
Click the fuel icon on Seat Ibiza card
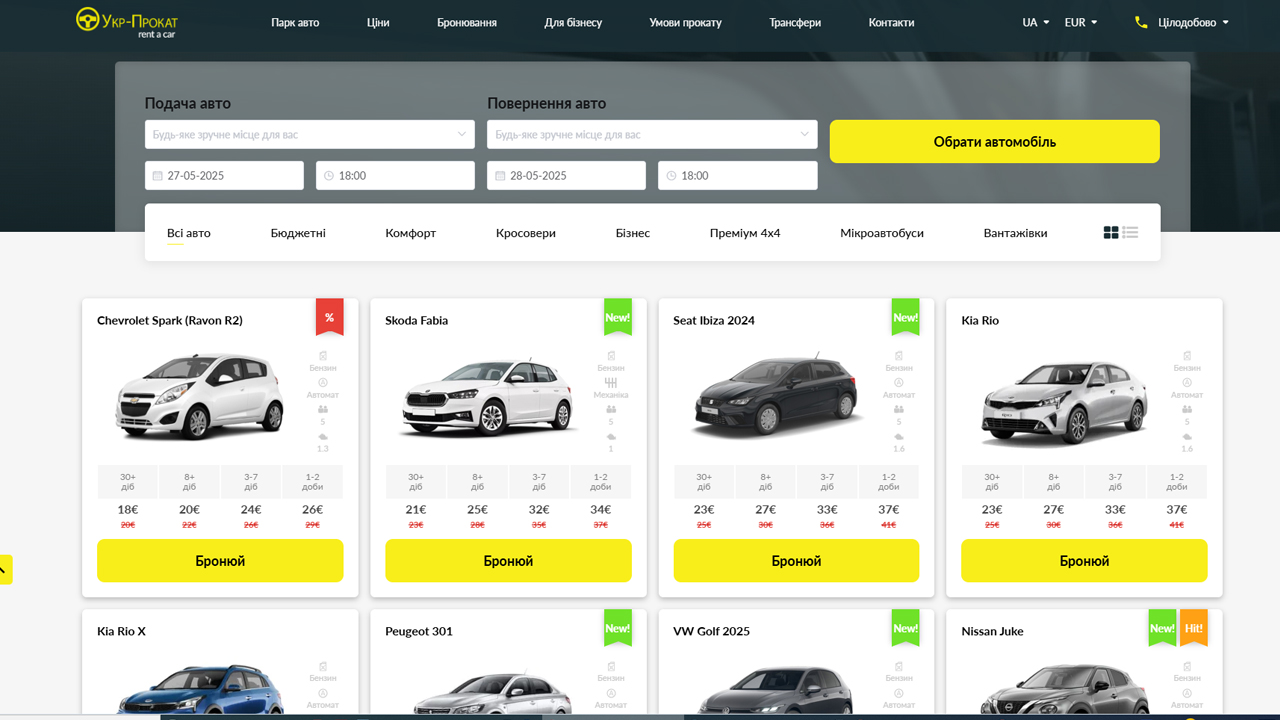point(899,356)
